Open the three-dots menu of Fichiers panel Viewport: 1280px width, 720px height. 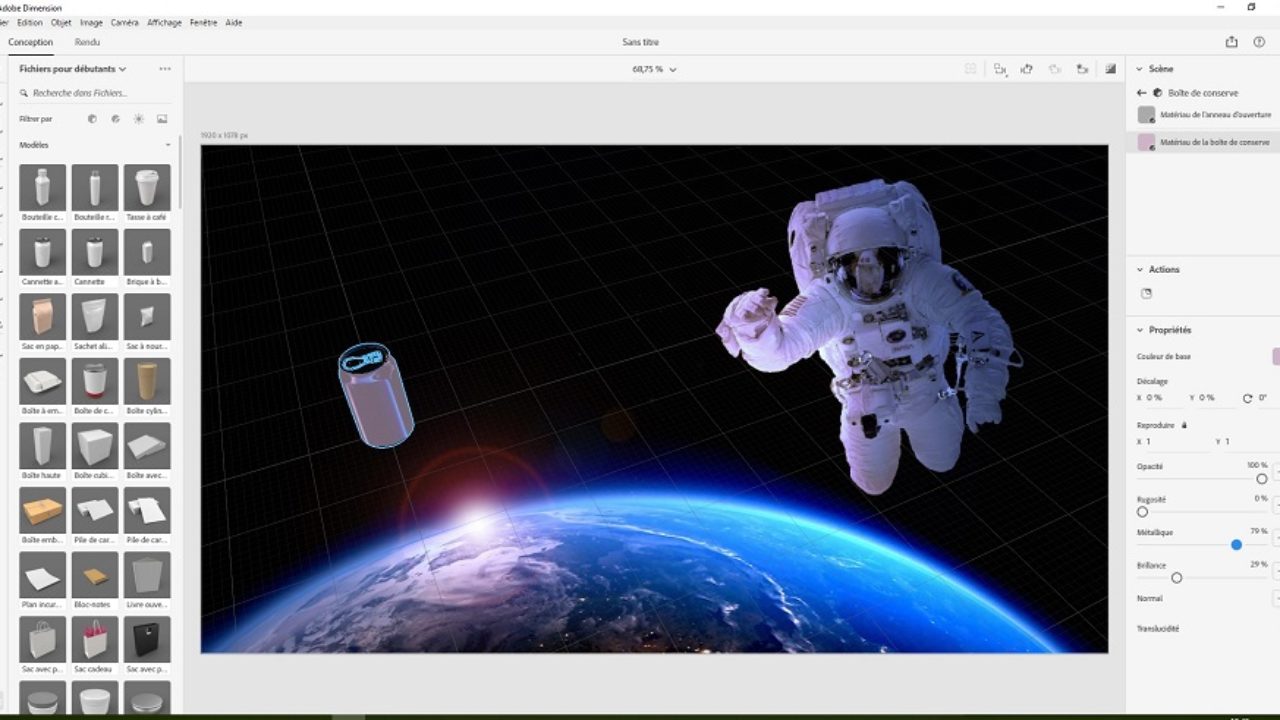165,69
